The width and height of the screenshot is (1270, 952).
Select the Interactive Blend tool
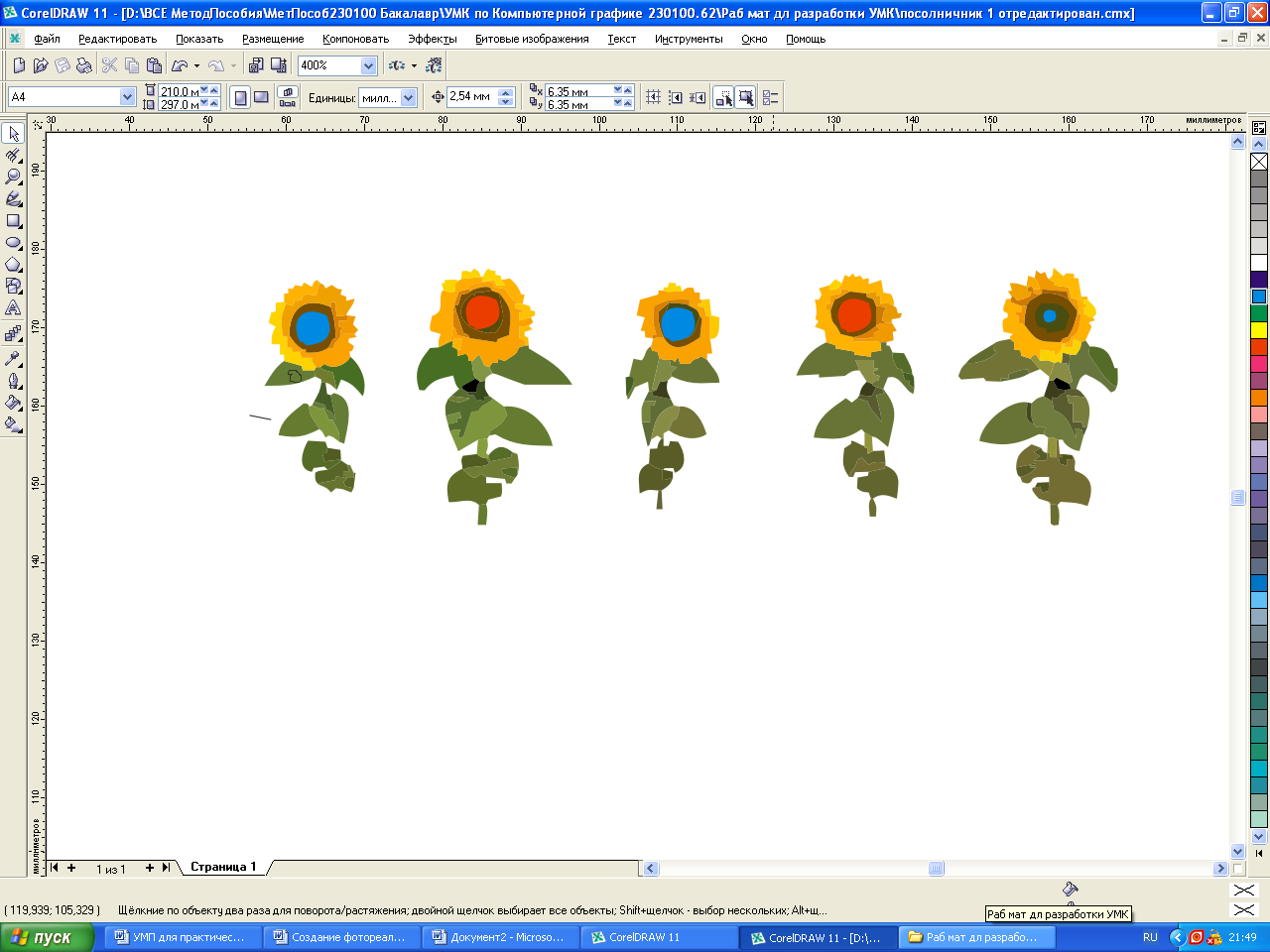tap(14, 334)
